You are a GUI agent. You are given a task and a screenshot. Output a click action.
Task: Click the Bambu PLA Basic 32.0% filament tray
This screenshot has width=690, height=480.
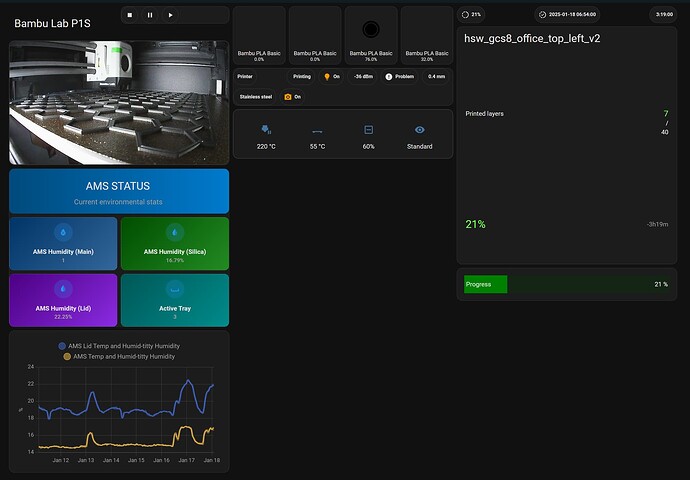pyautogui.click(x=427, y=35)
